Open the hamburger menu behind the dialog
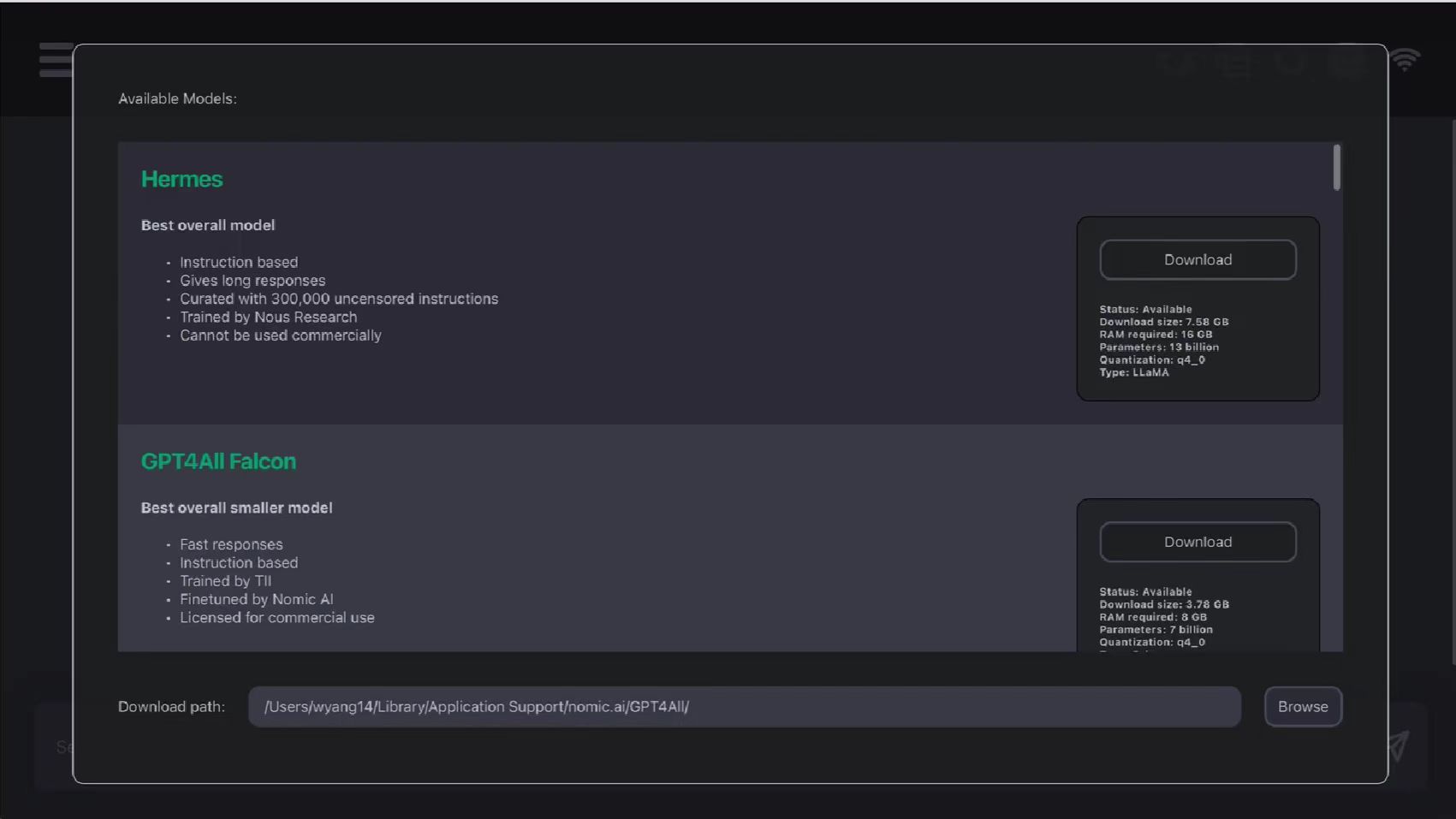The height and width of the screenshot is (819, 1456). pos(56,60)
